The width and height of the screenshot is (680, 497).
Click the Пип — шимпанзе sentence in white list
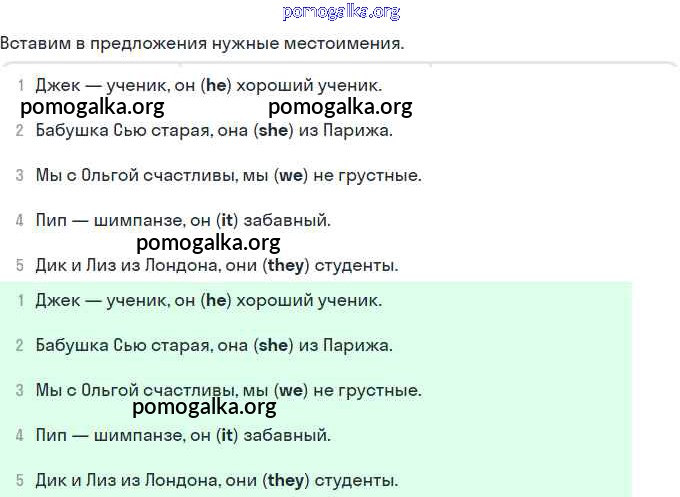click(182, 220)
